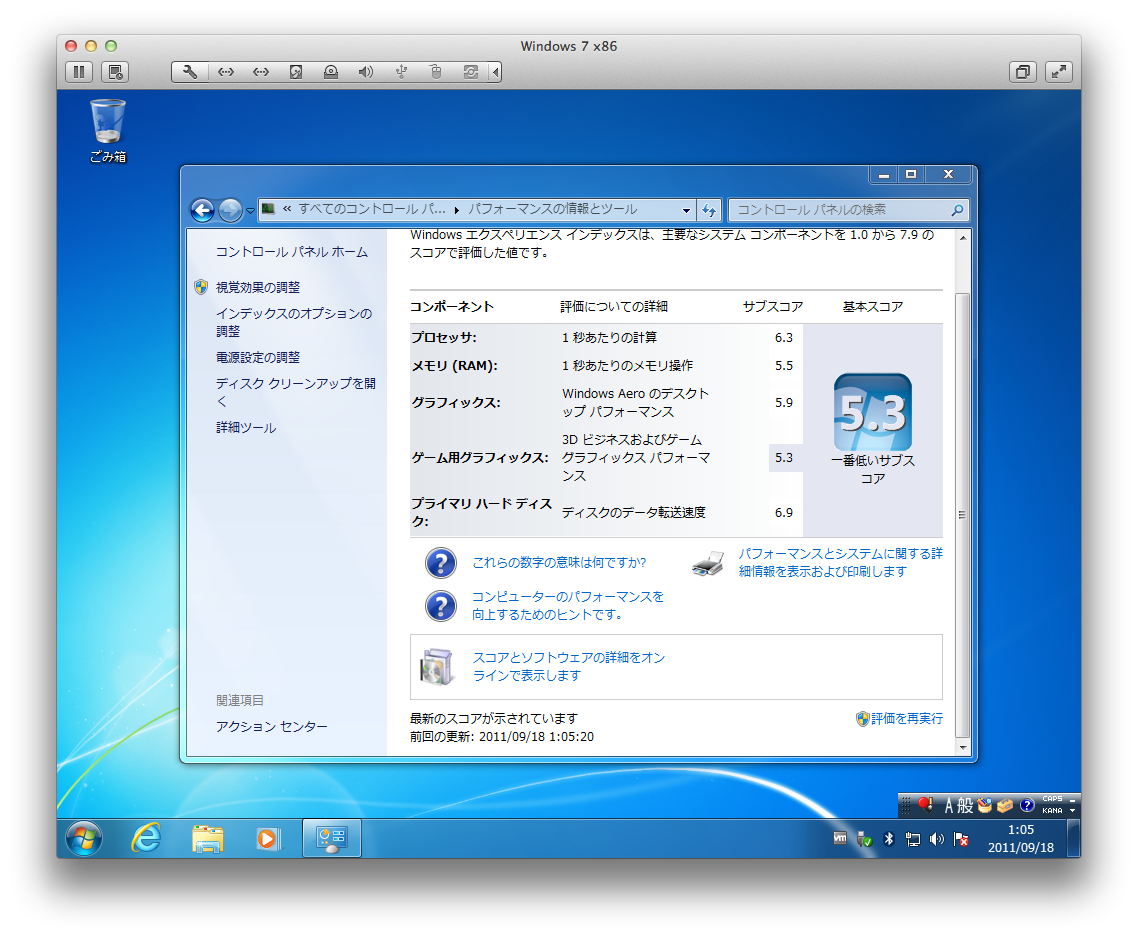Launch Windows Media Player from taskbar
This screenshot has height=937, width=1138.
tap(269, 838)
